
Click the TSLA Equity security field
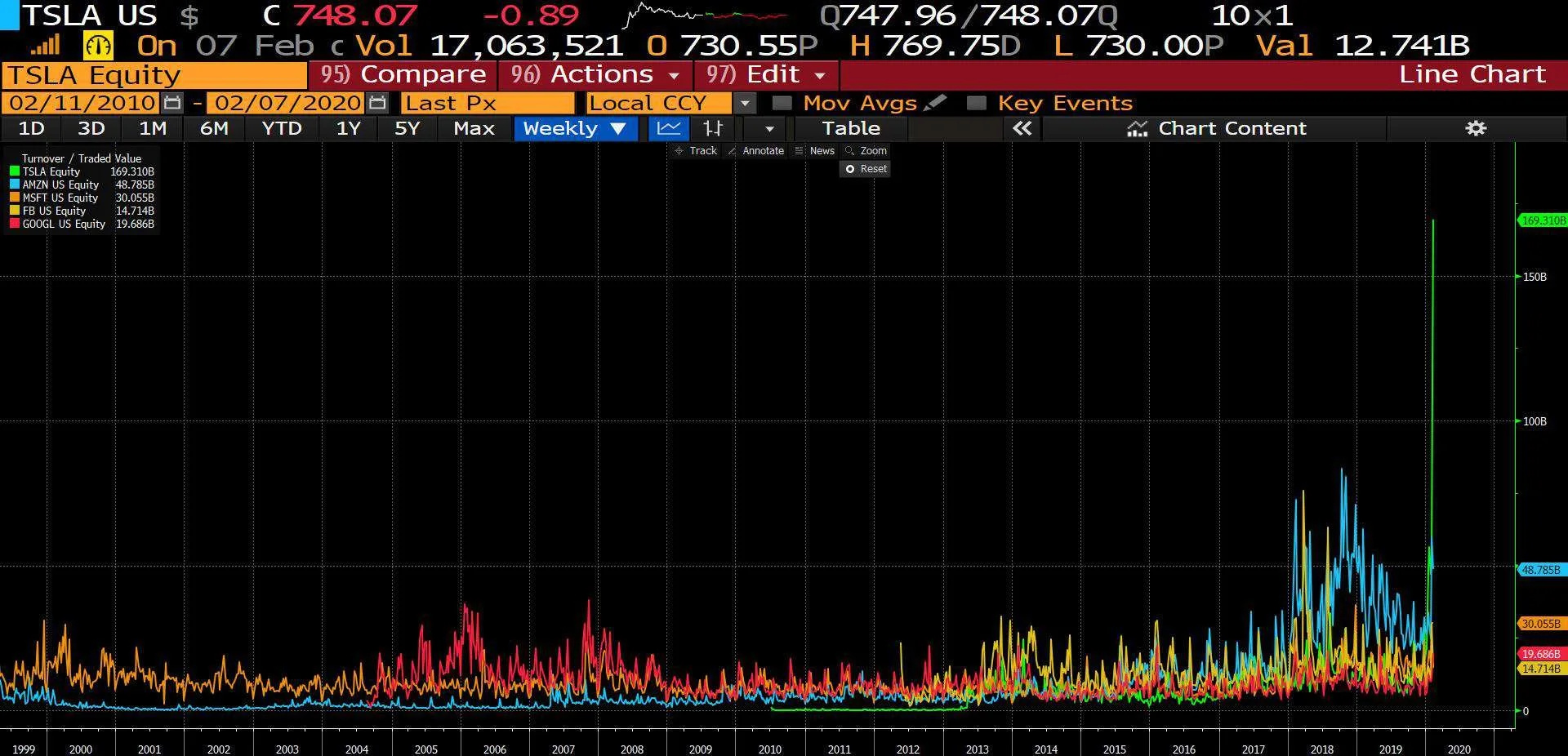154,75
